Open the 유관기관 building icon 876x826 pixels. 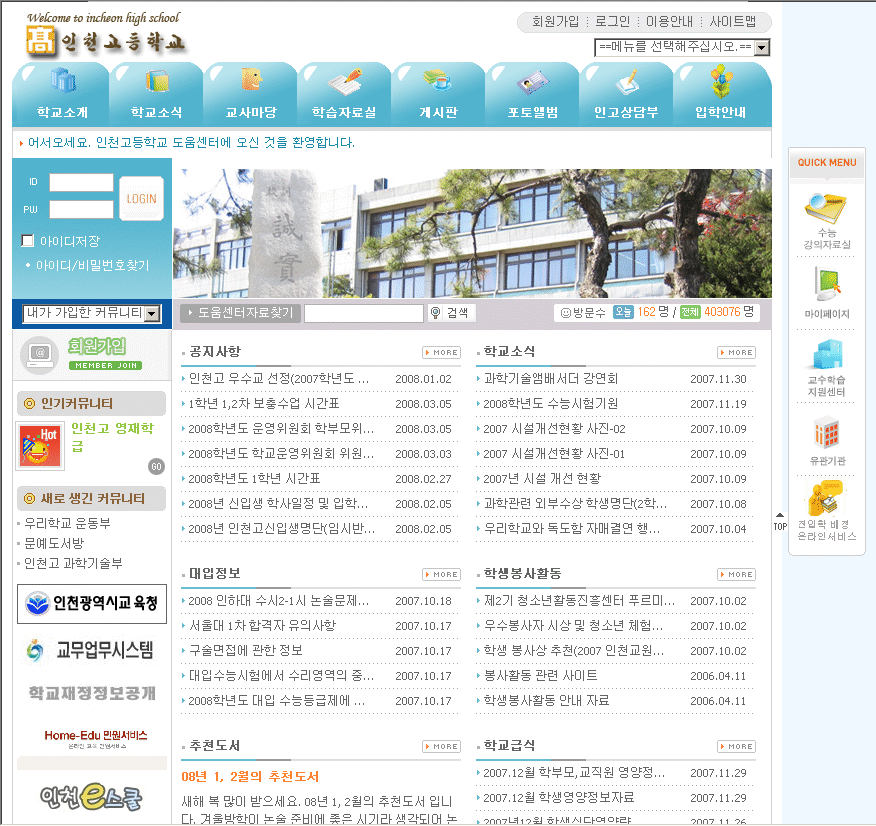[x=826, y=432]
